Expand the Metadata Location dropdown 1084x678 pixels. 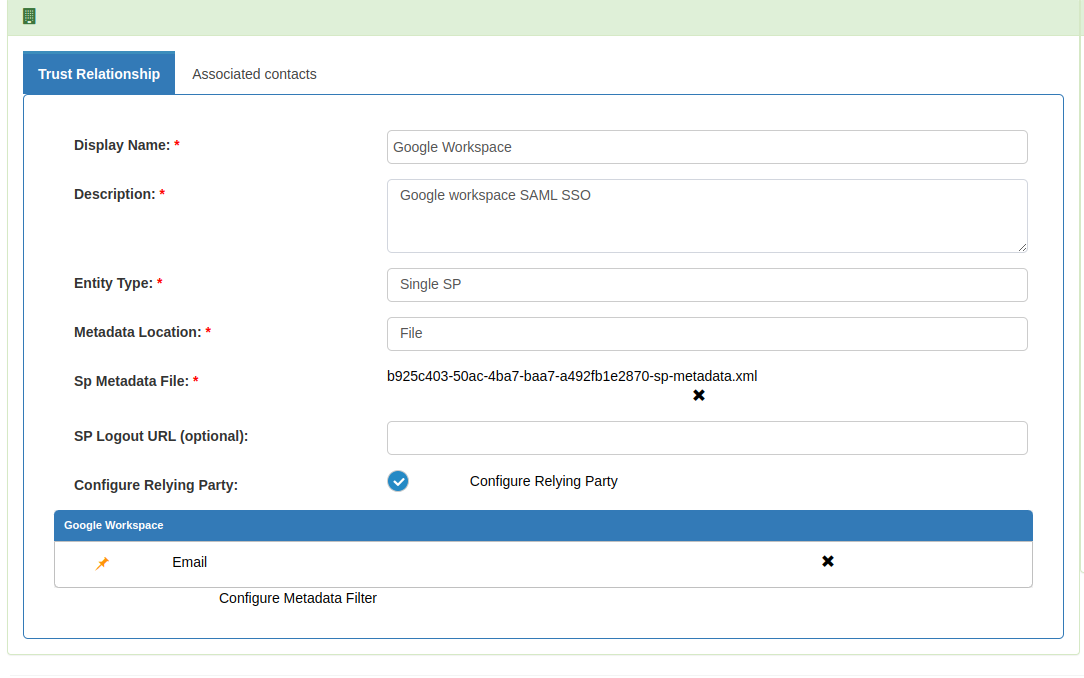pos(706,333)
